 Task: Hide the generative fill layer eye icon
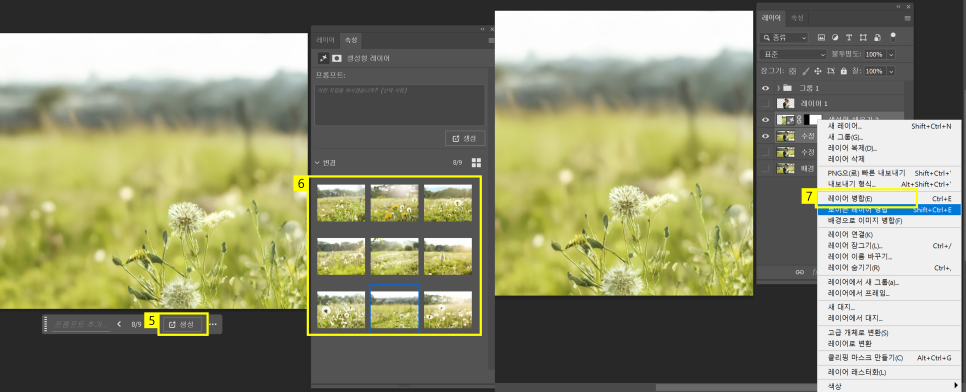click(x=766, y=120)
